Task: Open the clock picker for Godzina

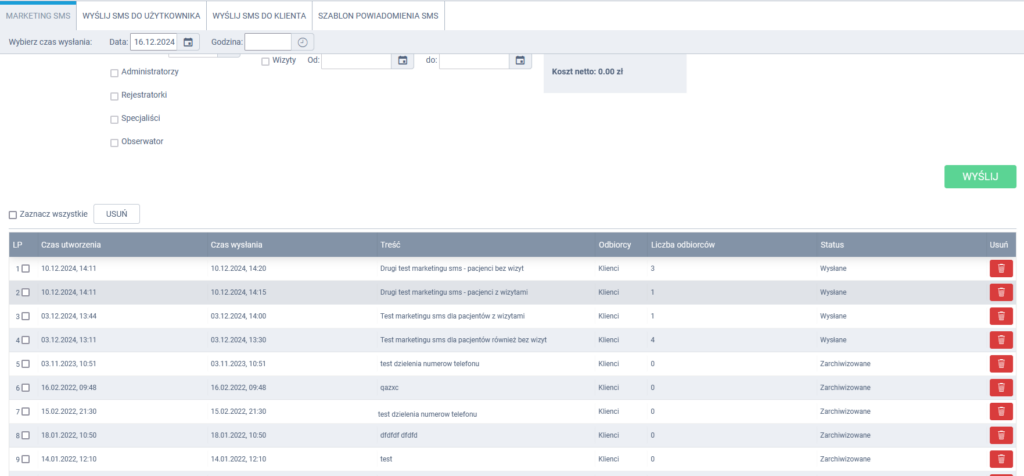Action: point(303,42)
